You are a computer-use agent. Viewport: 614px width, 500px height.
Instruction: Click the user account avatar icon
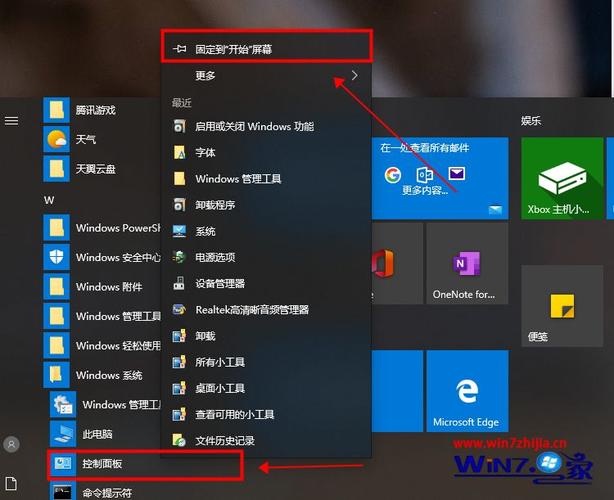11,444
